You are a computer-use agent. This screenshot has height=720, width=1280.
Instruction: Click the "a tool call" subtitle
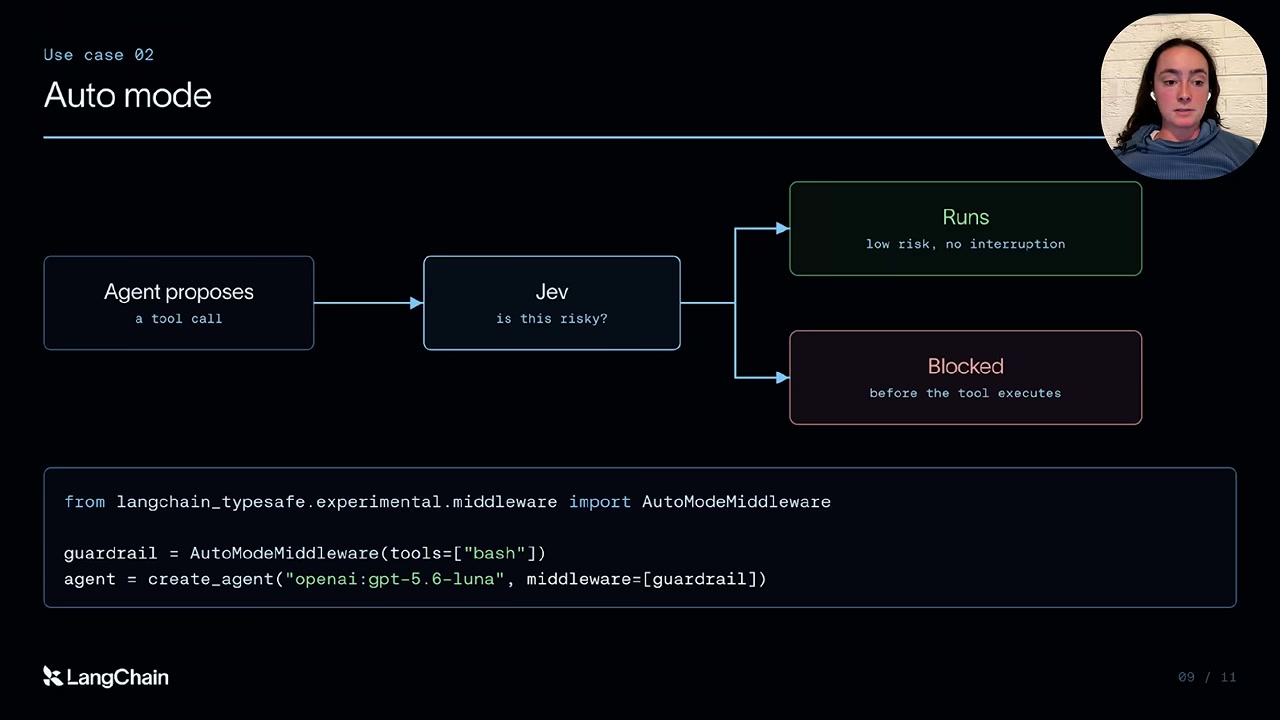coord(179,319)
